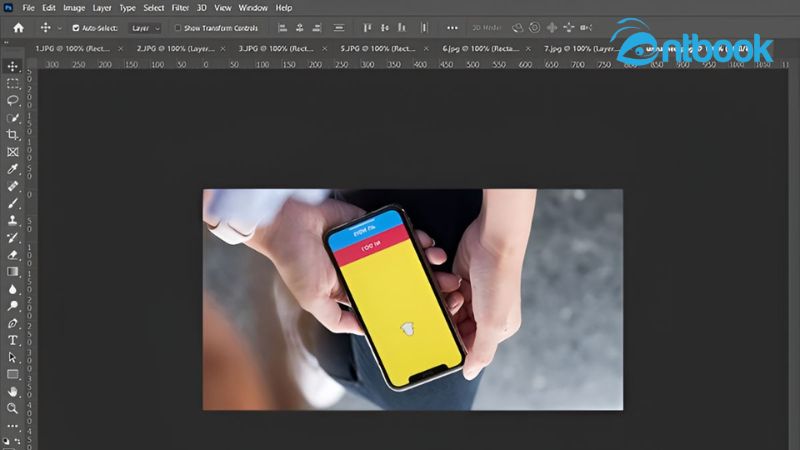Open the Edit menu
This screenshot has height=450, width=800.
pos(49,8)
